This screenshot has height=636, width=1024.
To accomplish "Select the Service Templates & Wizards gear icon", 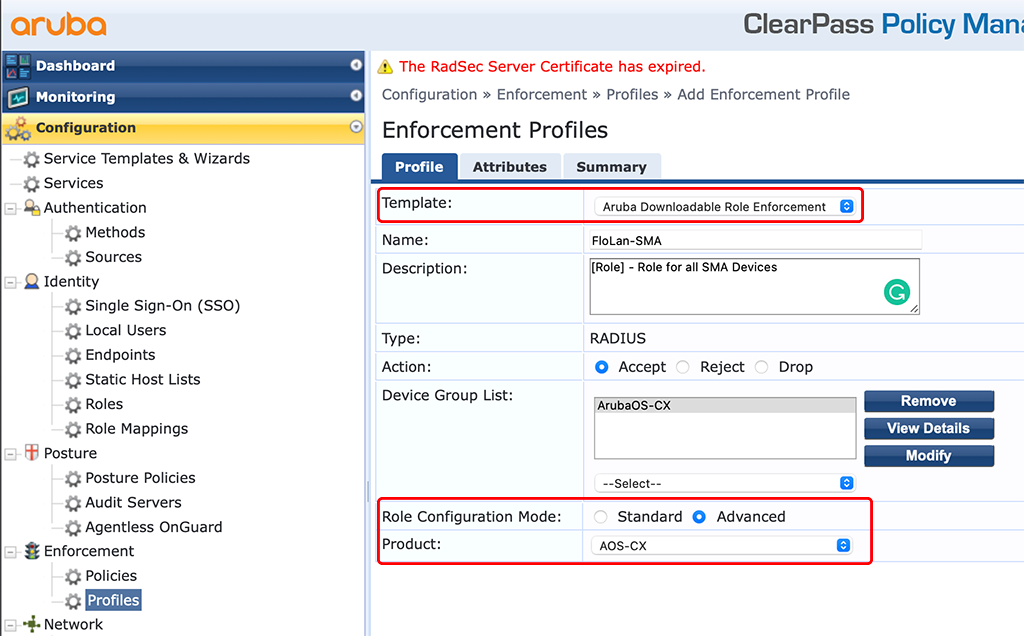I will pyautogui.click(x=33, y=158).
